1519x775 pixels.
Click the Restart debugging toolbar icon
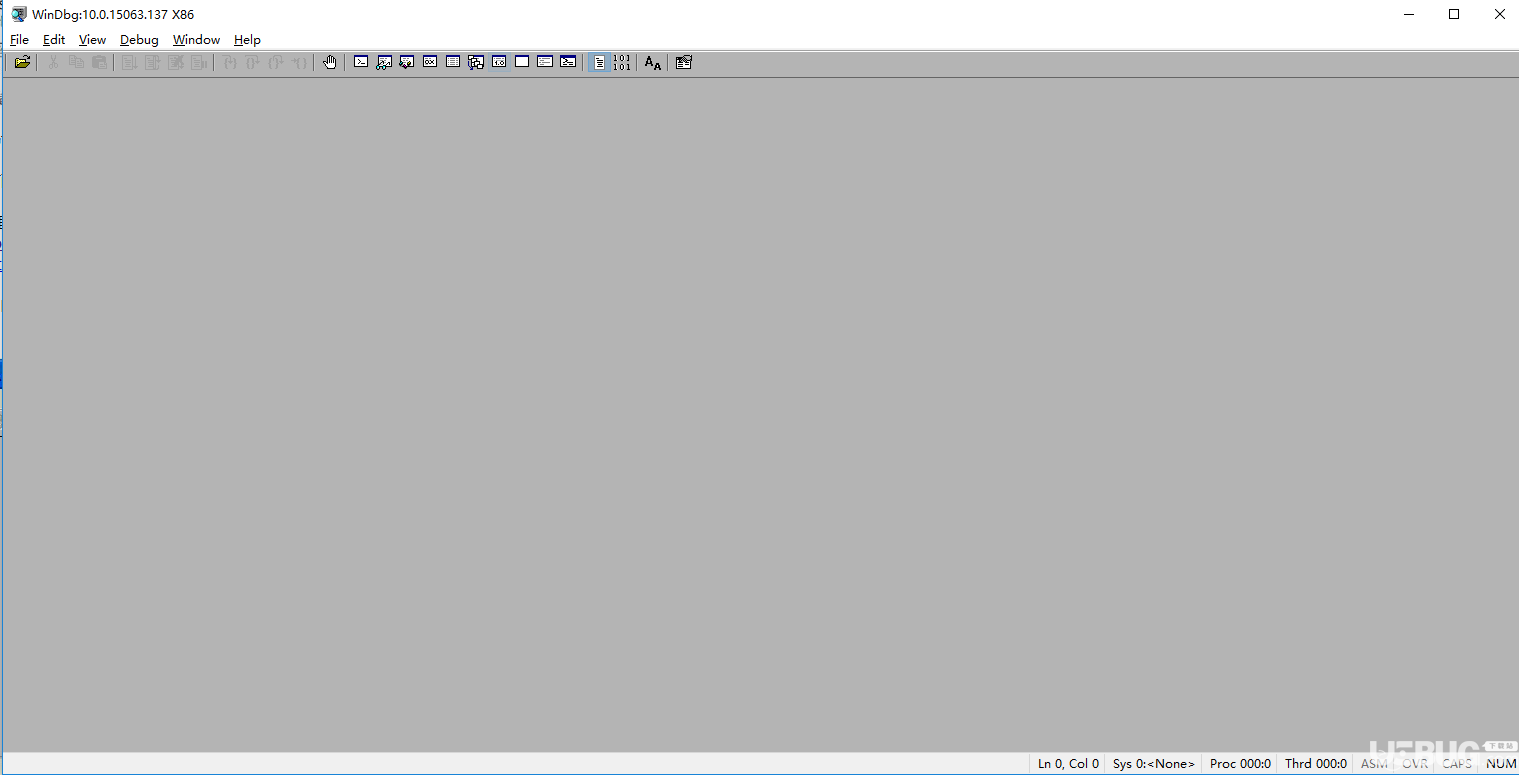[x=153, y=62]
